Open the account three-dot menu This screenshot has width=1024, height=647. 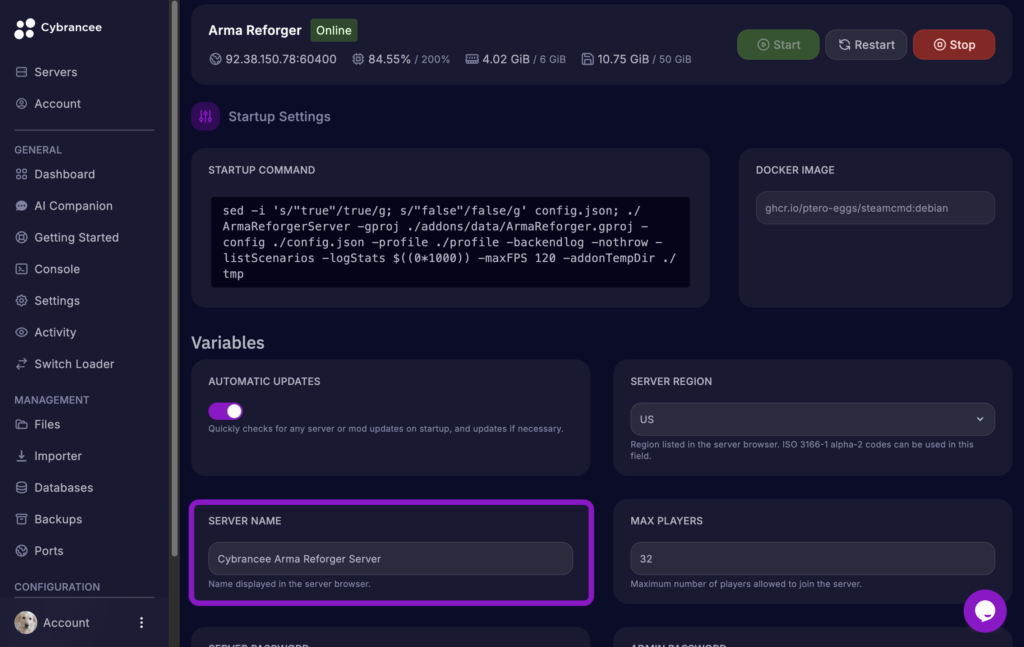pos(141,623)
